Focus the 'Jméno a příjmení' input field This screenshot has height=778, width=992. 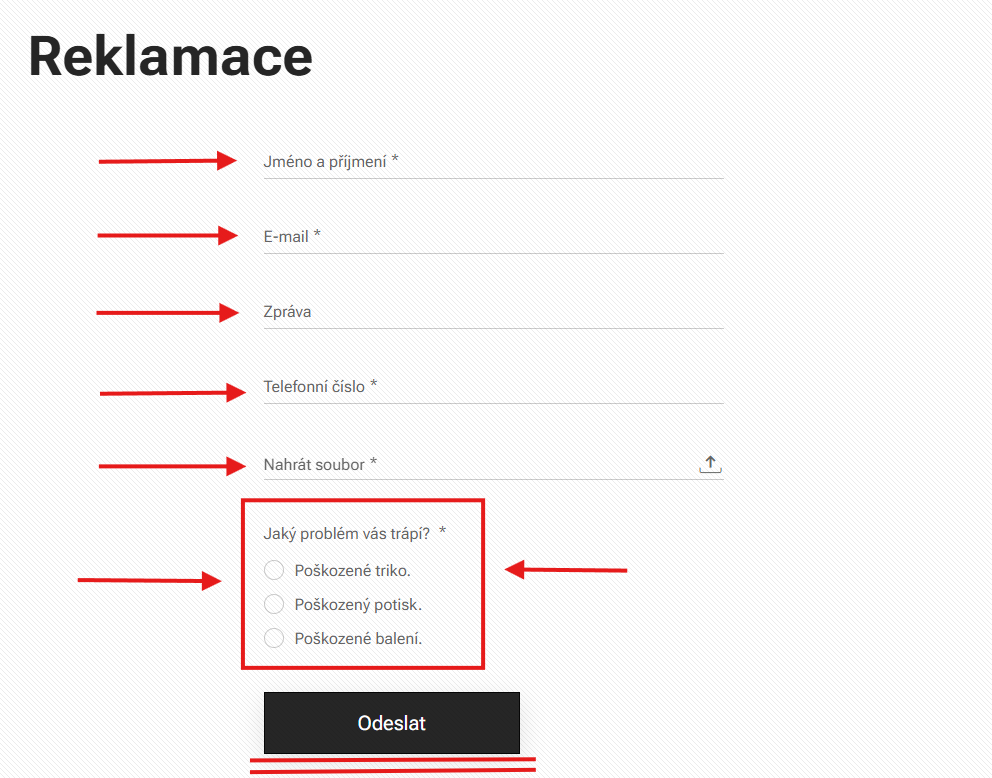(492, 162)
